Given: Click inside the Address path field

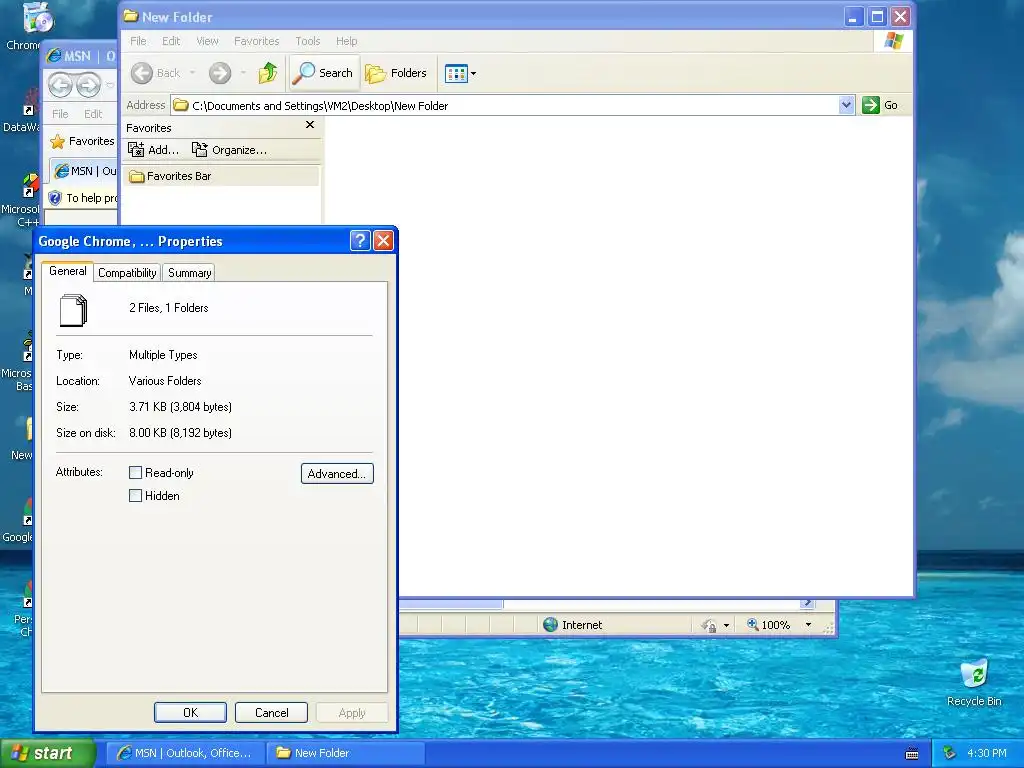Looking at the screenshot, I should tap(504, 105).
